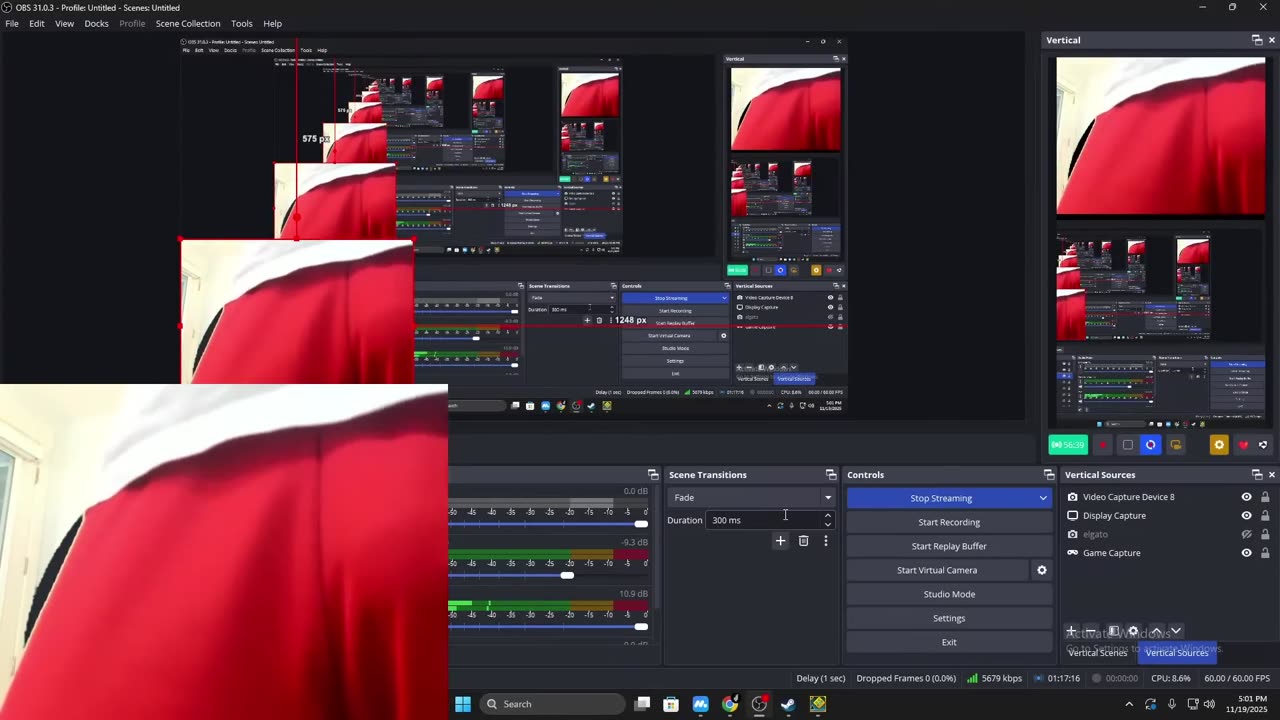The height and width of the screenshot is (720, 1280).
Task: Open Windows Start menu
Action: click(x=463, y=704)
